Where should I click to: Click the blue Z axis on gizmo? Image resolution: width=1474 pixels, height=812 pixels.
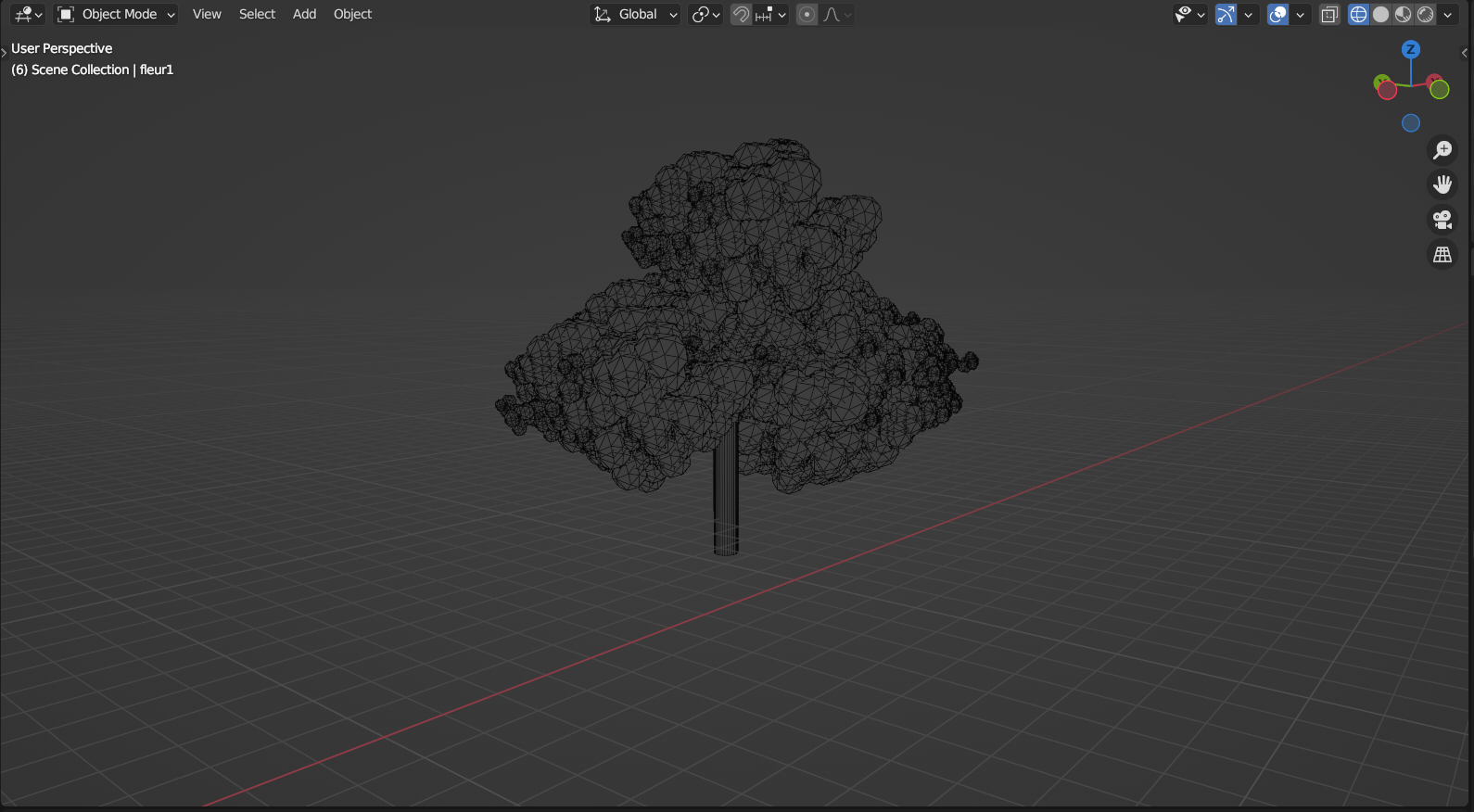click(x=1411, y=50)
